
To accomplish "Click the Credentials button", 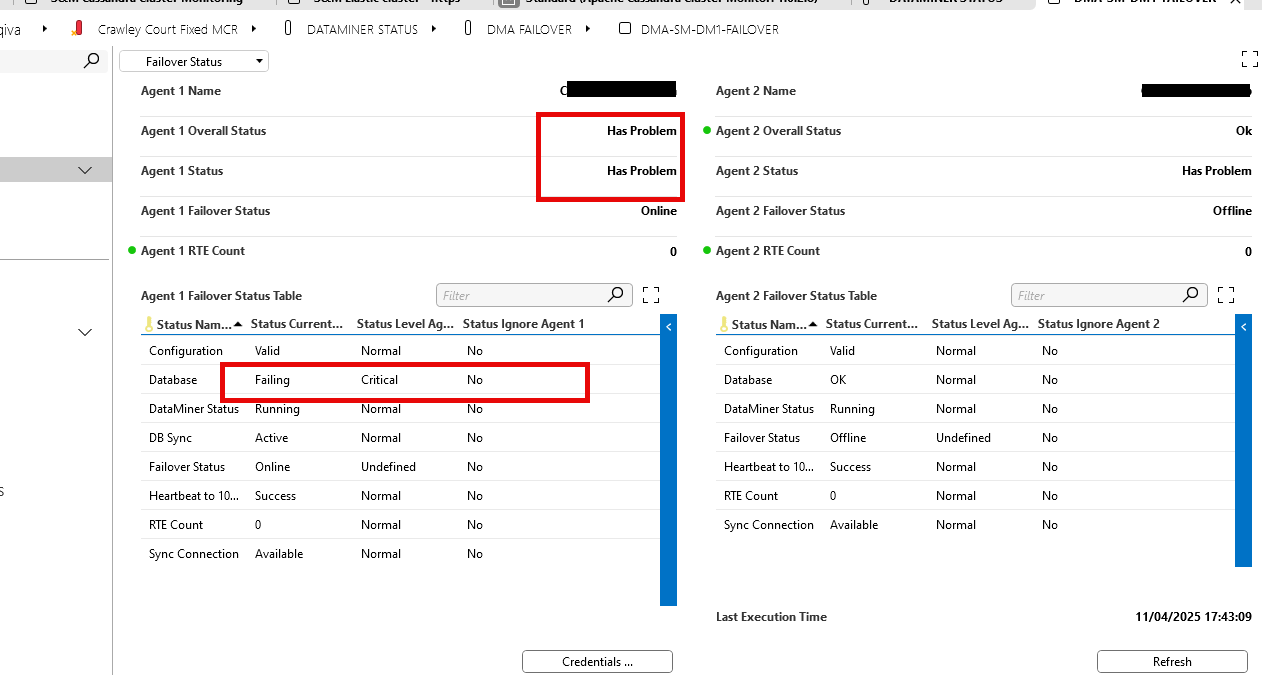I will 597,661.
